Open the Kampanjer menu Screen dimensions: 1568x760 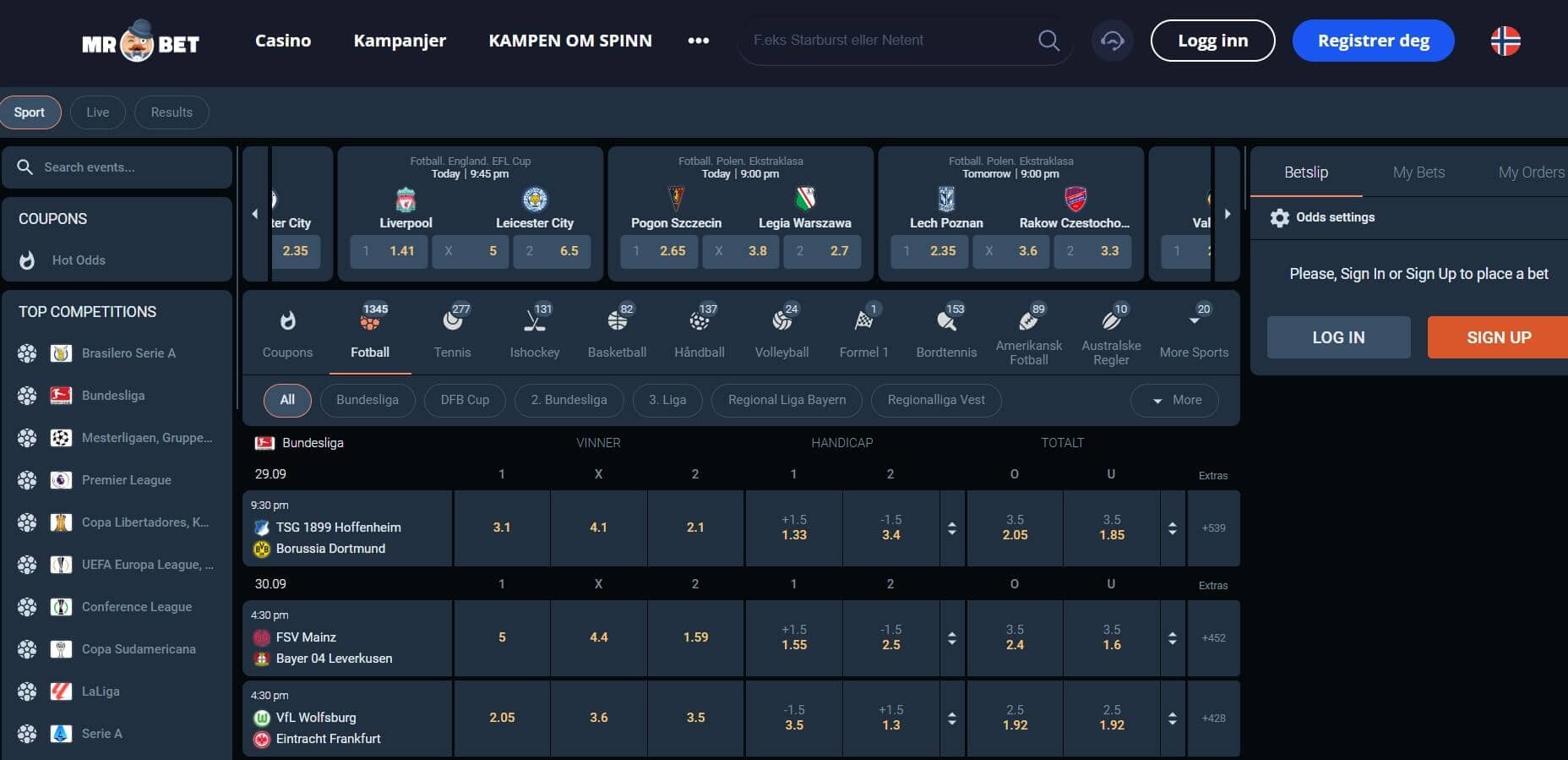click(x=400, y=41)
